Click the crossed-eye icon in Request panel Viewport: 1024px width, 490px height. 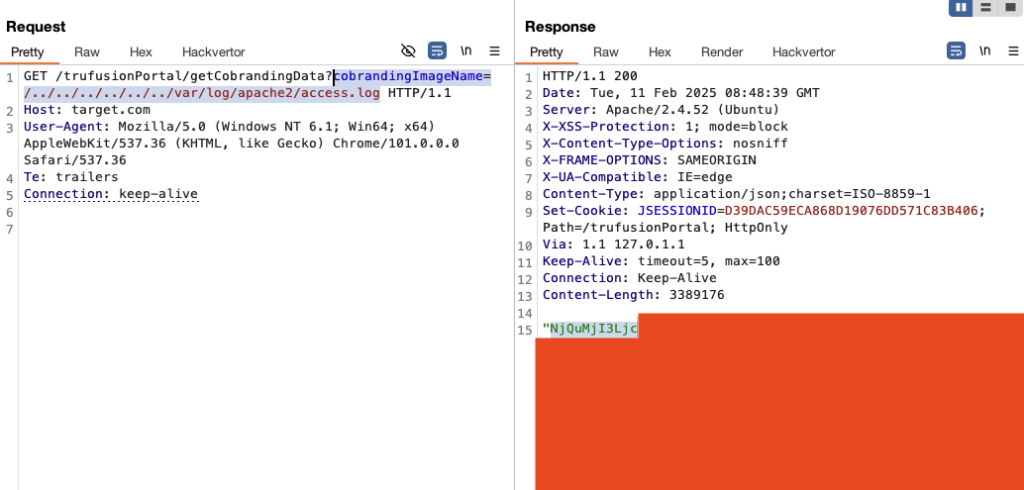(408, 51)
